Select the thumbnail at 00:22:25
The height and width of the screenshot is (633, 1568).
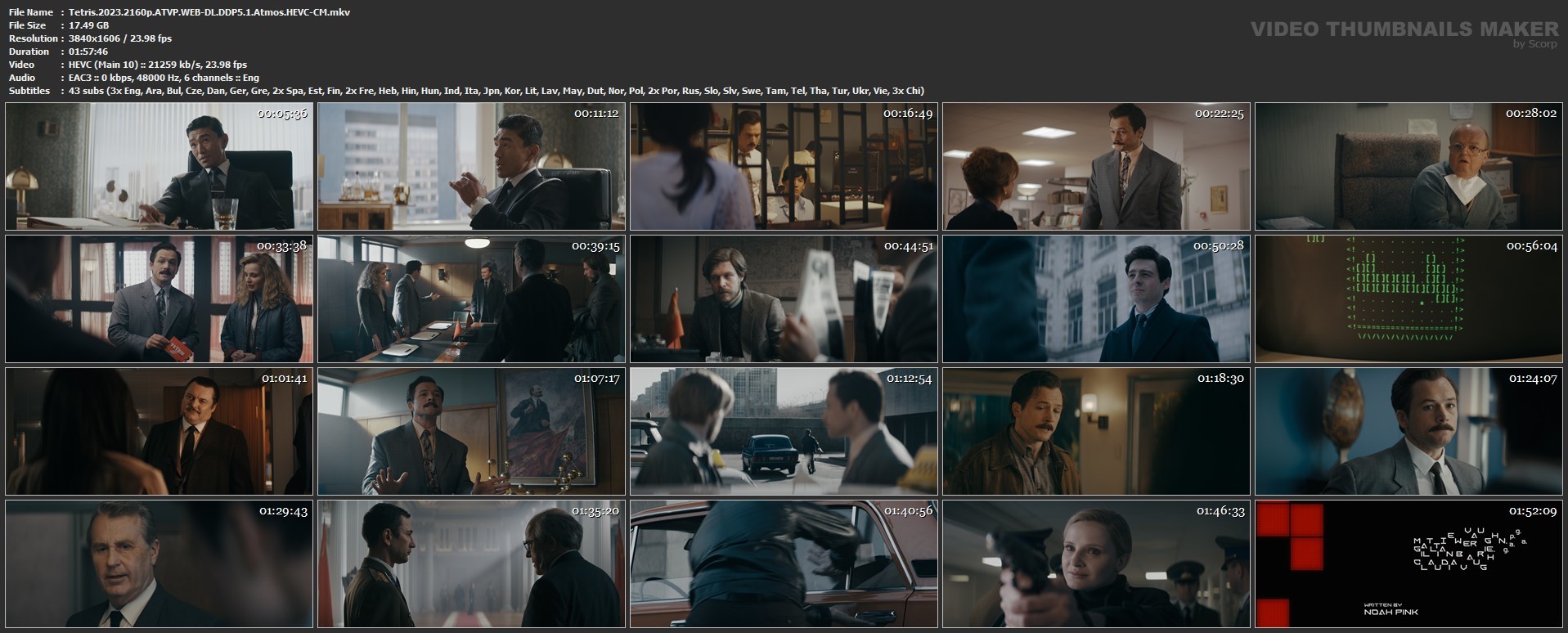pyautogui.click(x=1097, y=167)
